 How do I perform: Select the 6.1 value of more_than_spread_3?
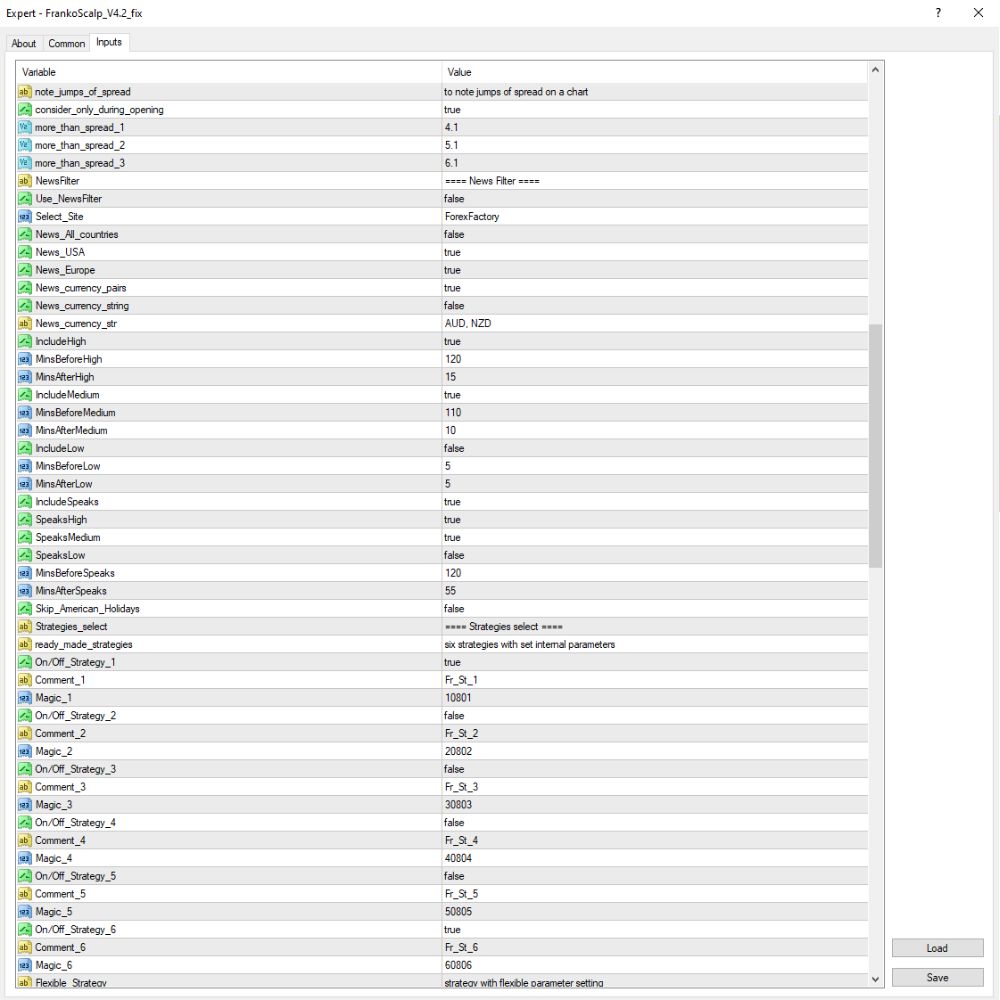[452, 163]
